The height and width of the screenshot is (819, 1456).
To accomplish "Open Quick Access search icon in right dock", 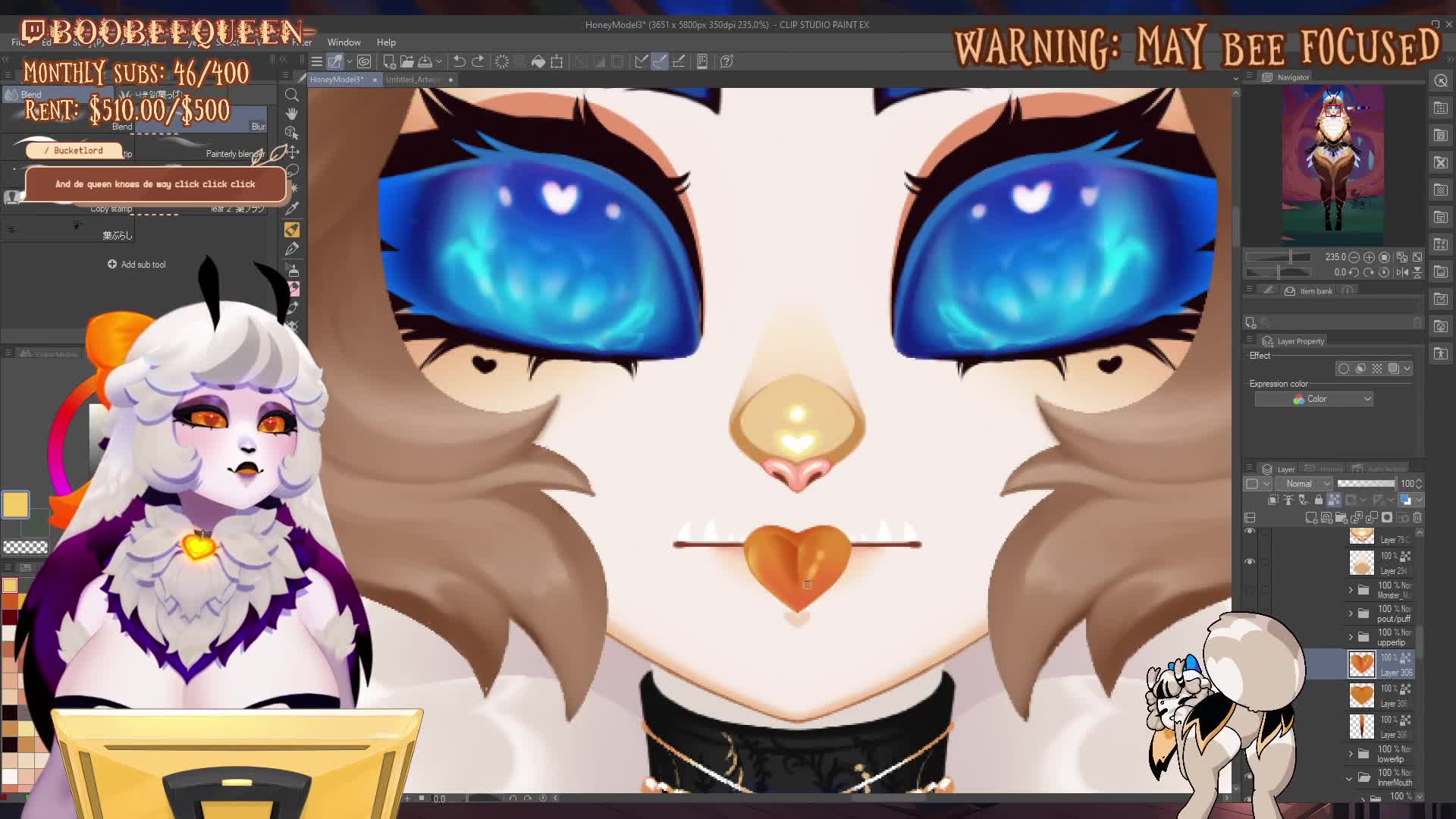I will pyautogui.click(x=1441, y=81).
